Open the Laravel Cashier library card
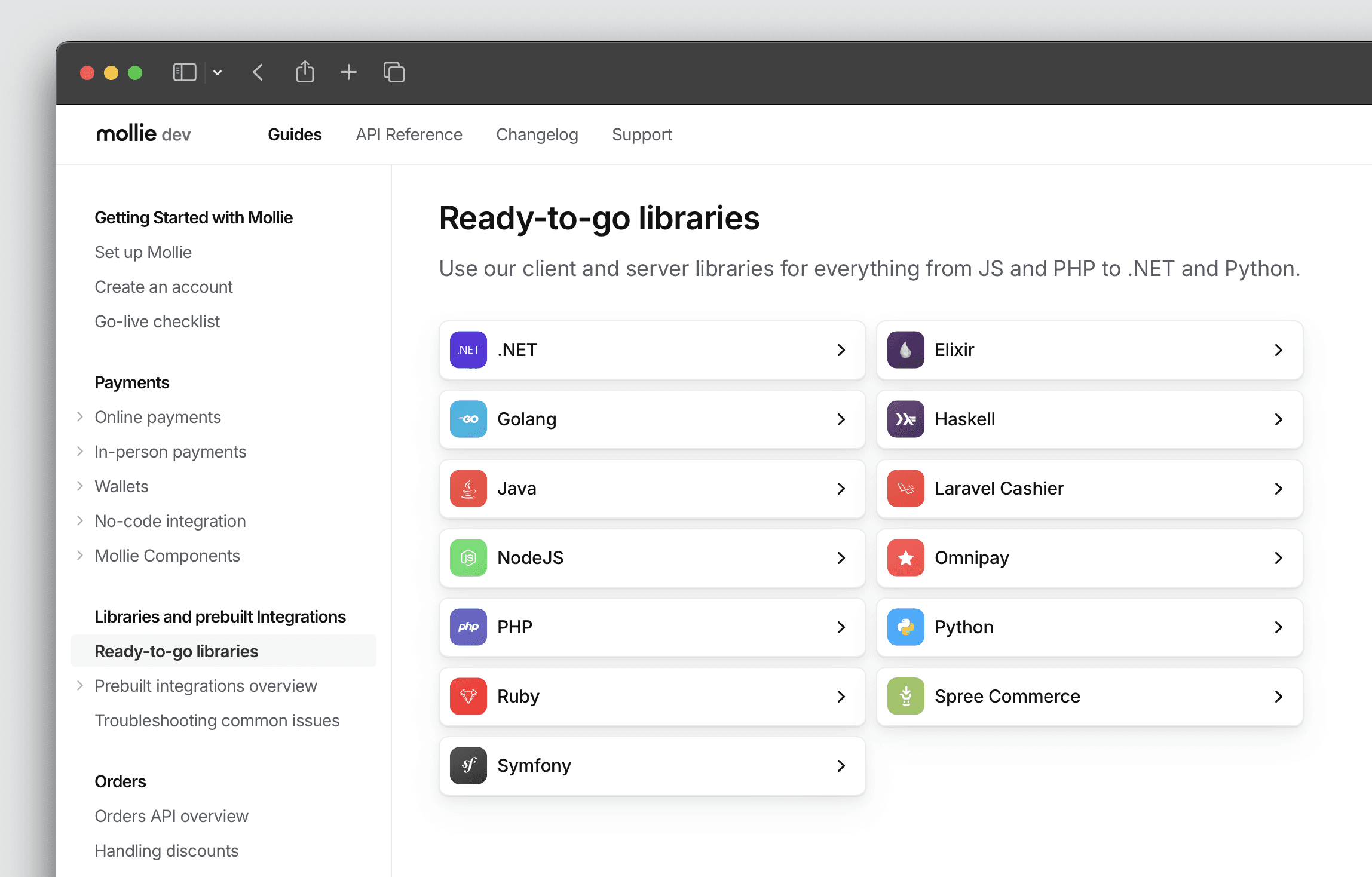 1089,489
